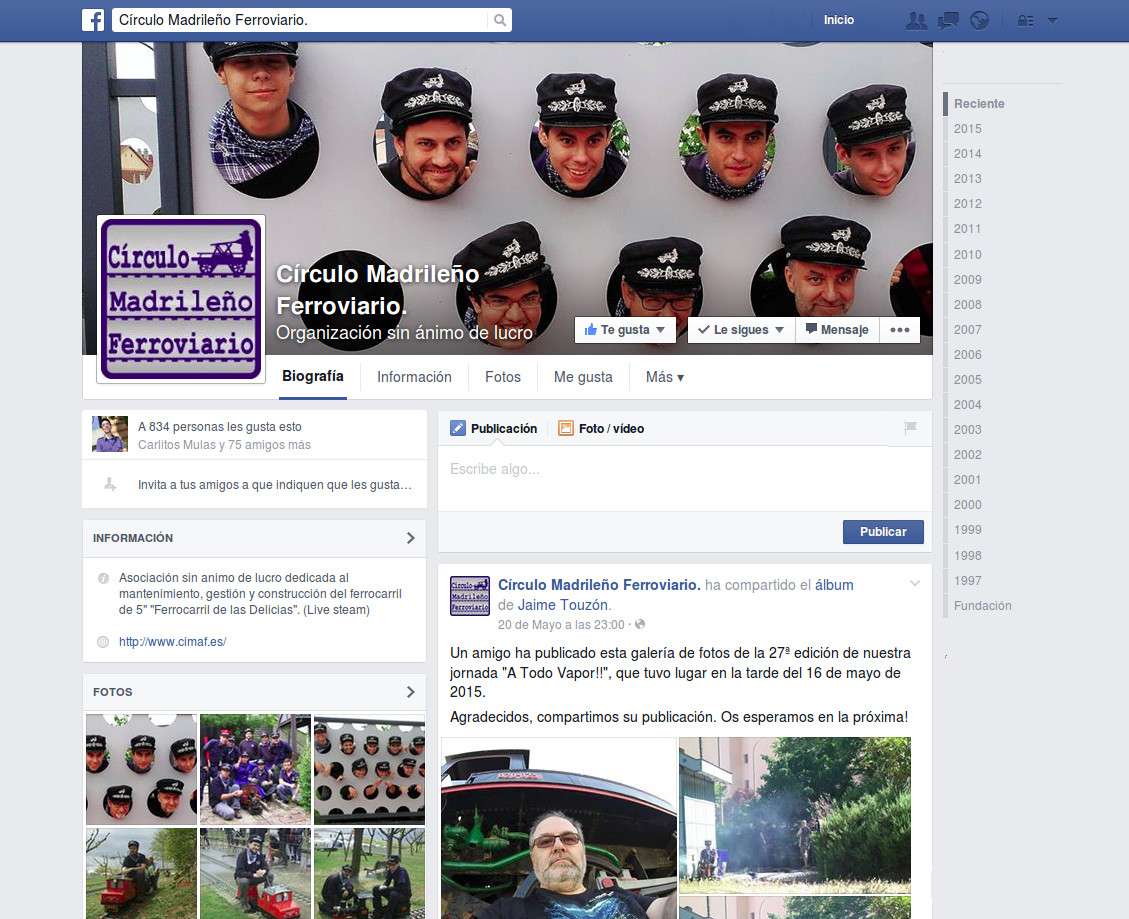The height and width of the screenshot is (919, 1129).
Task: Click the Publicar button
Action: [883, 532]
